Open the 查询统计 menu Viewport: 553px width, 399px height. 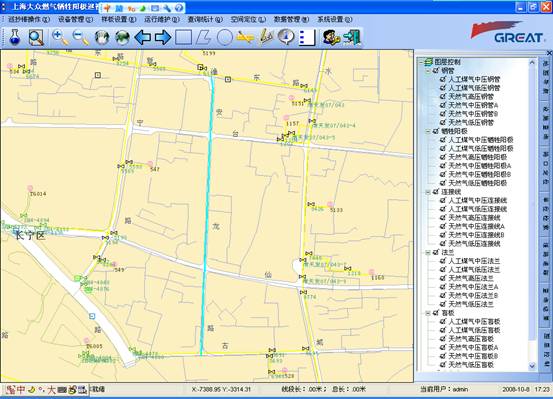(205, 19)
